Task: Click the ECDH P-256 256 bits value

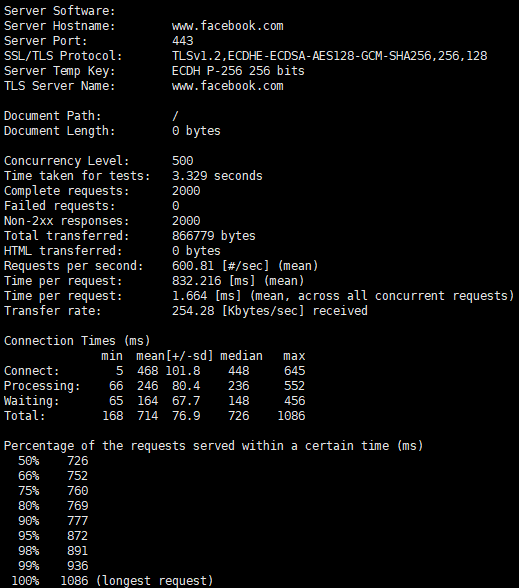Action: click(x=238, y=71)
